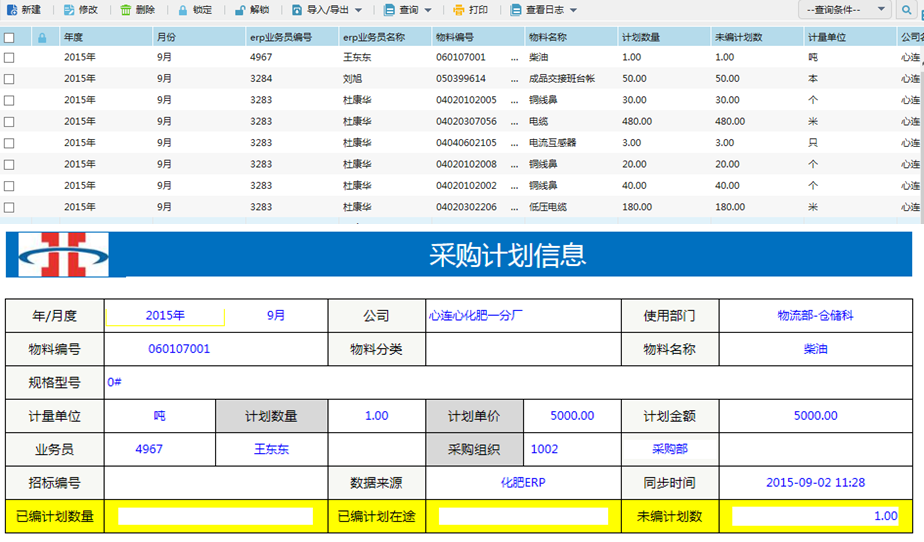
Task: Click the 未编计划数 yellow input field
Action: (814, 516)
